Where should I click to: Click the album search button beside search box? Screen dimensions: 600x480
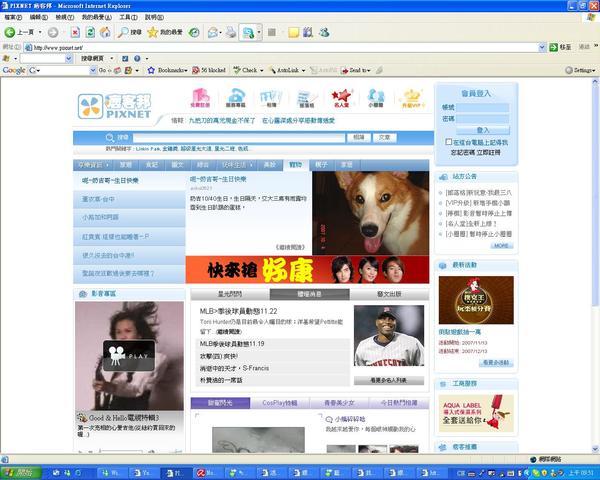tap(359, 137)
